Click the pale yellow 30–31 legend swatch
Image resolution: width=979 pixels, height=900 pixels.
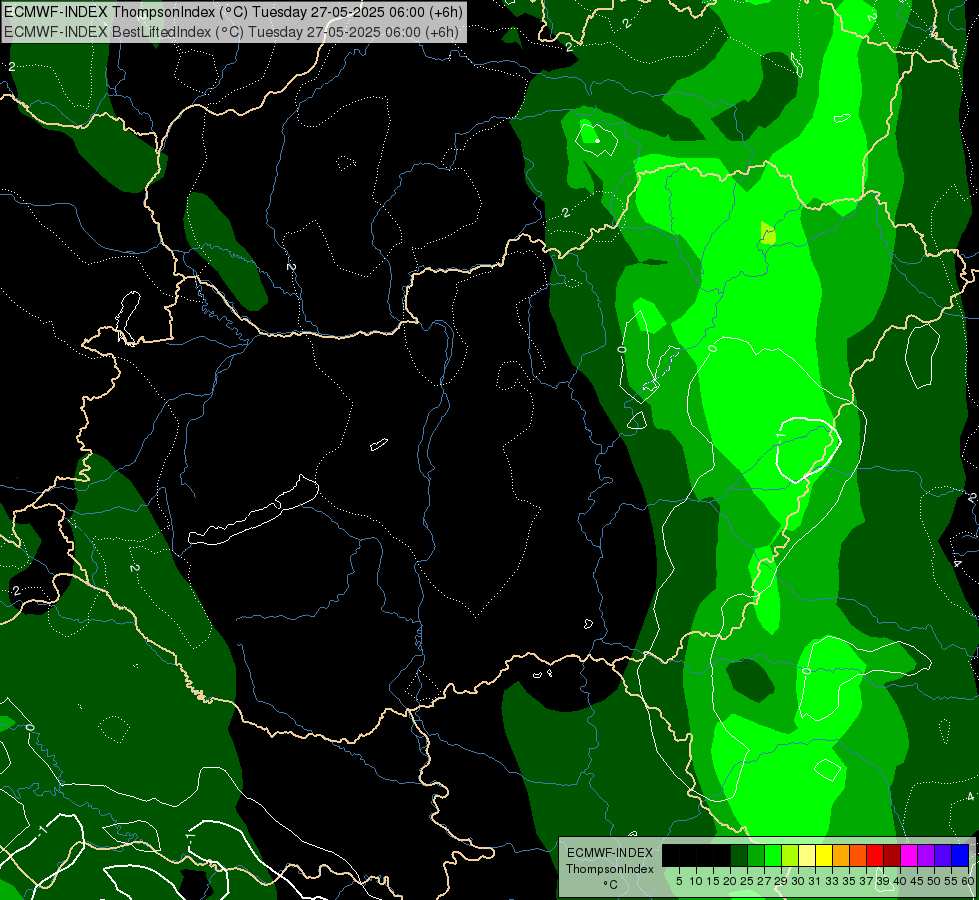[x=807, y=855]
